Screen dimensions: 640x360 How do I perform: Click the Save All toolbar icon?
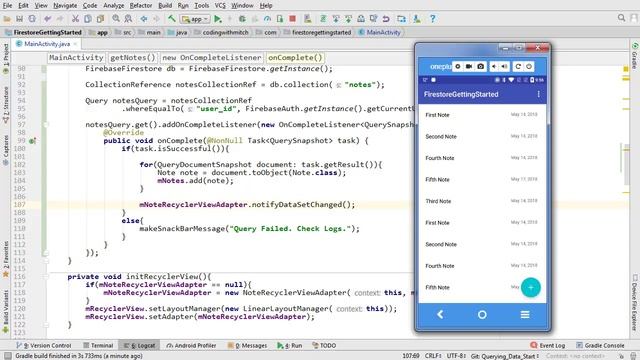tap(19, 19)
